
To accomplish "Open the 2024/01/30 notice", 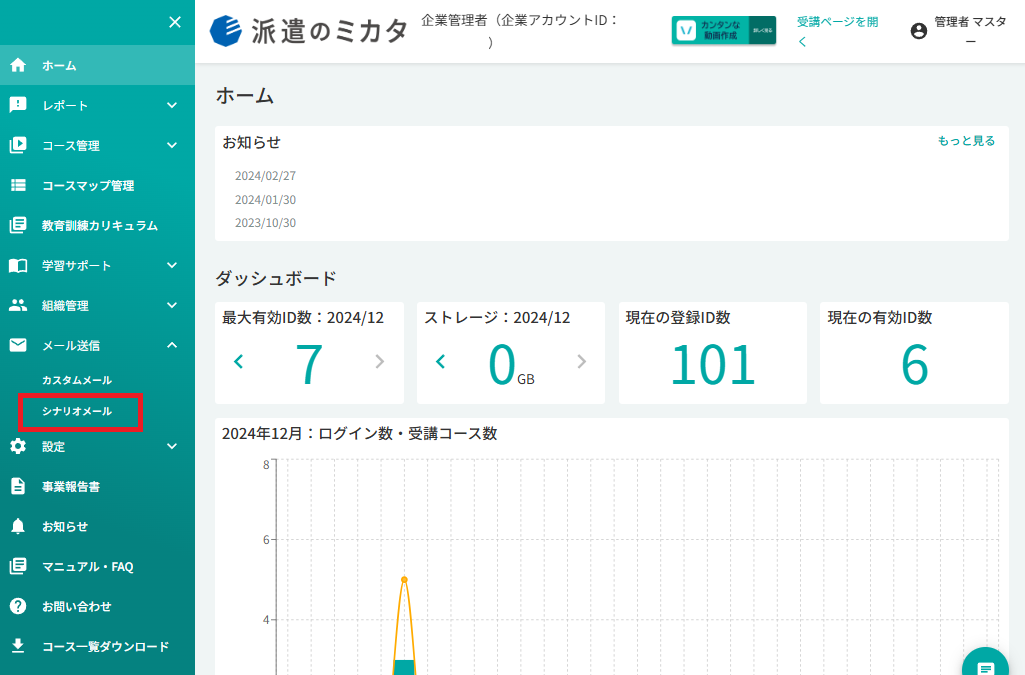I will (265, 199).
